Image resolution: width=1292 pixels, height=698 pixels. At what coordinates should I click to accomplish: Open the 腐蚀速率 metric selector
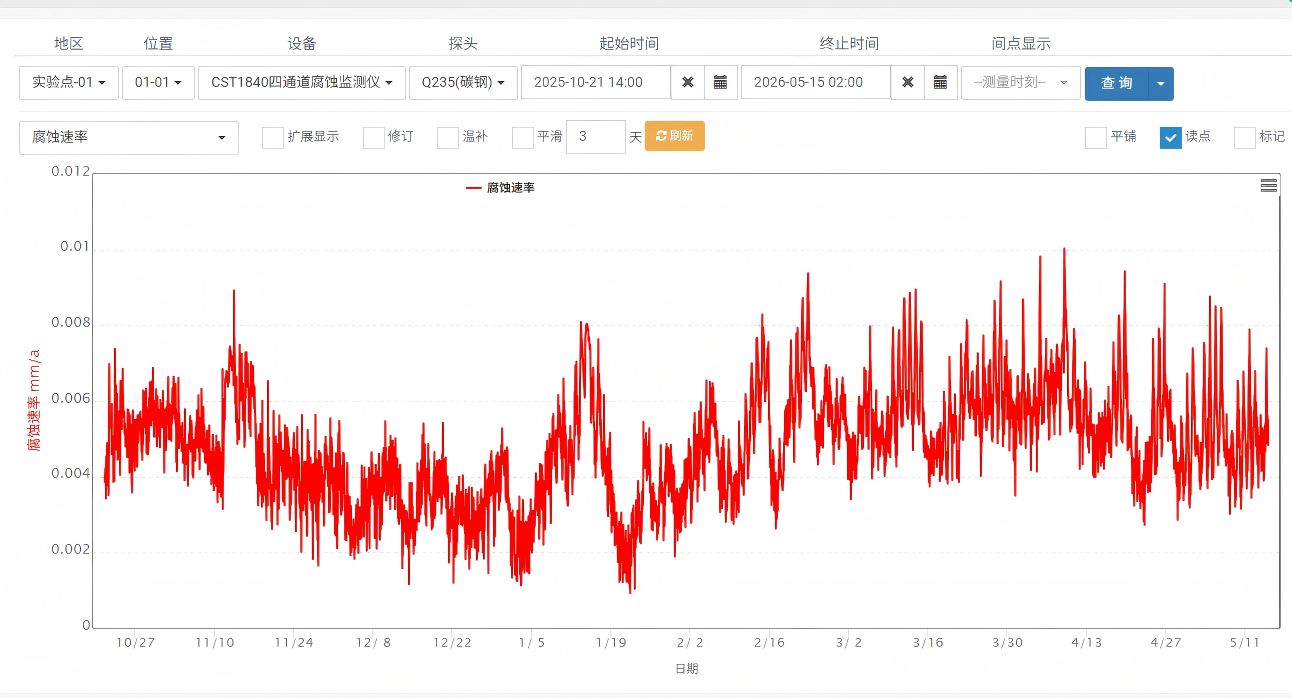(x=129, y=138)
